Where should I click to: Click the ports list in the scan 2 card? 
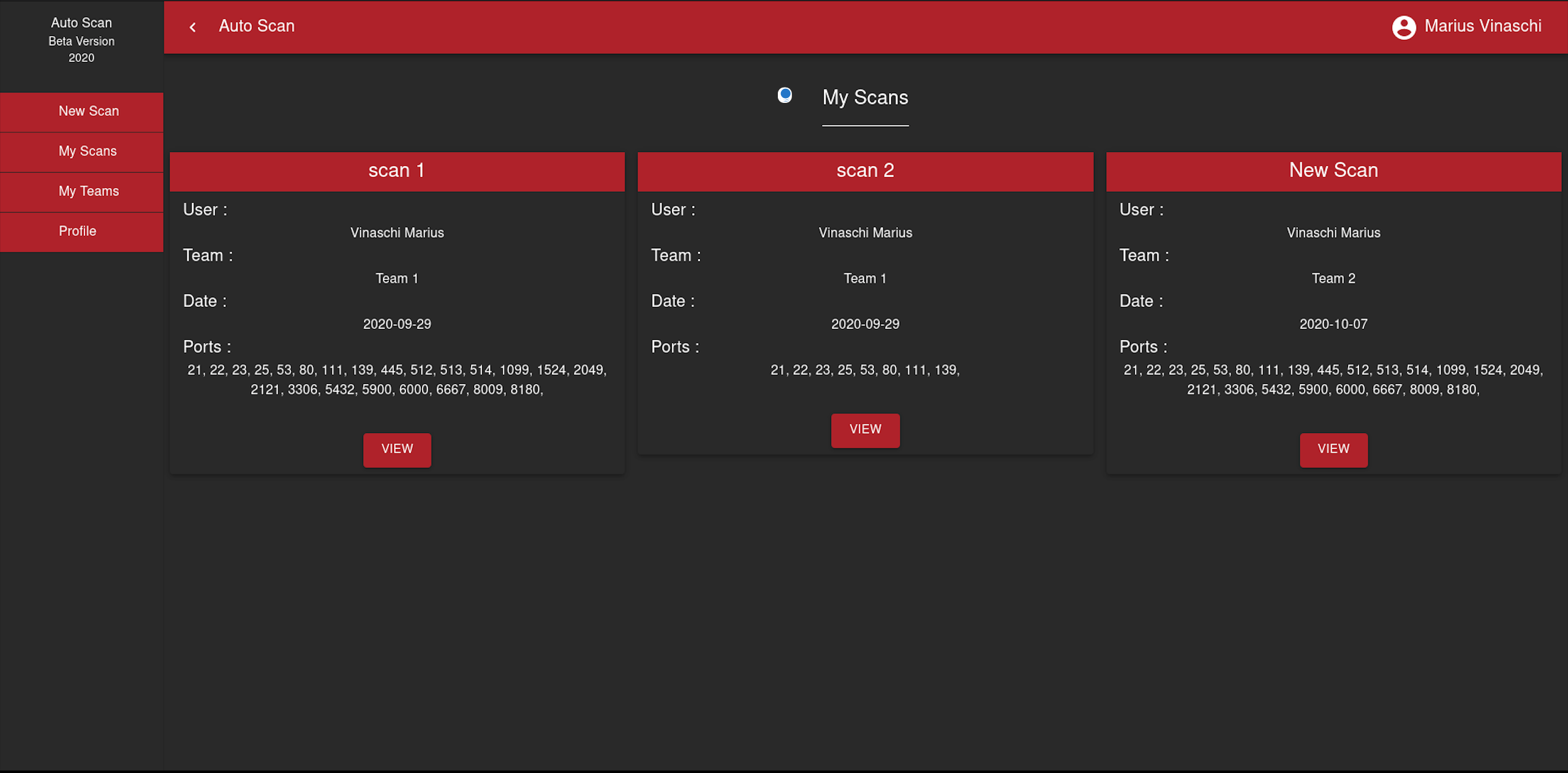865,370
